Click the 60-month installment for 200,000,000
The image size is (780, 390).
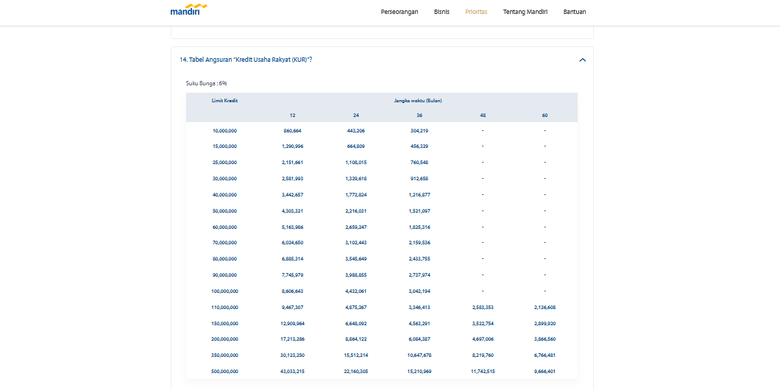coord(545,339)
